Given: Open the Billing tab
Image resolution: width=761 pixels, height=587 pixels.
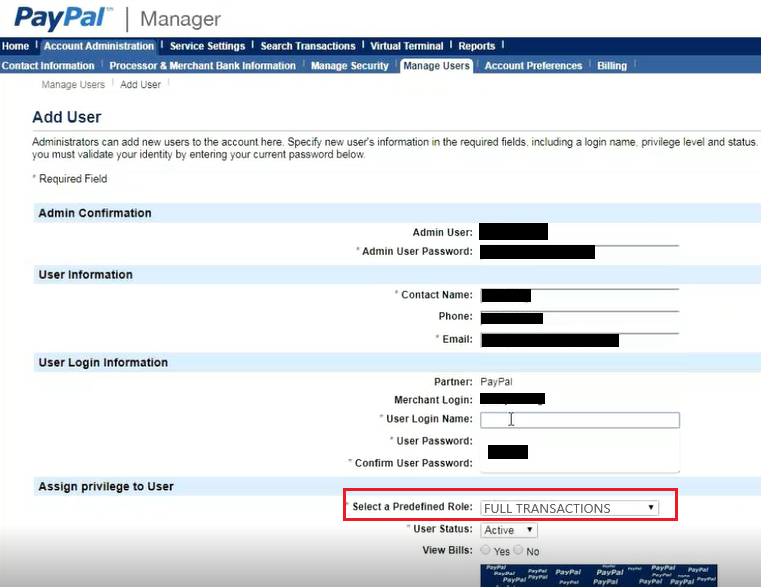Looking at the screenshot, I should pos(612,66).
